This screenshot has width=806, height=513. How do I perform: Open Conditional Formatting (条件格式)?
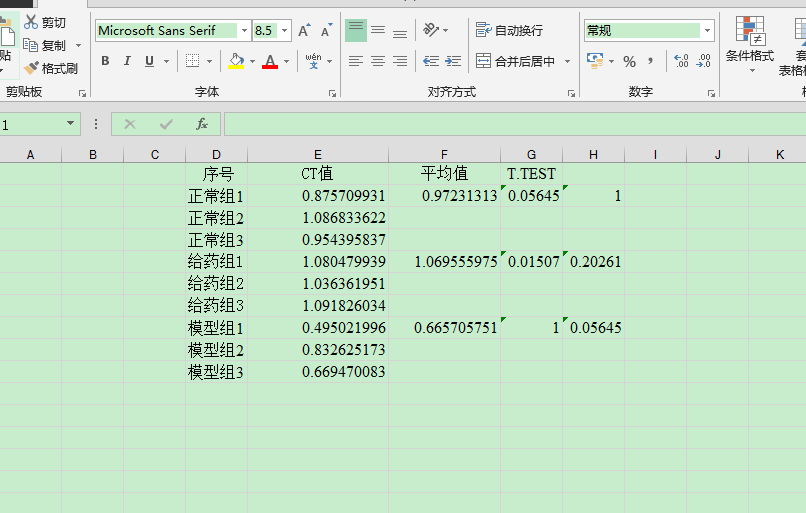749,44
